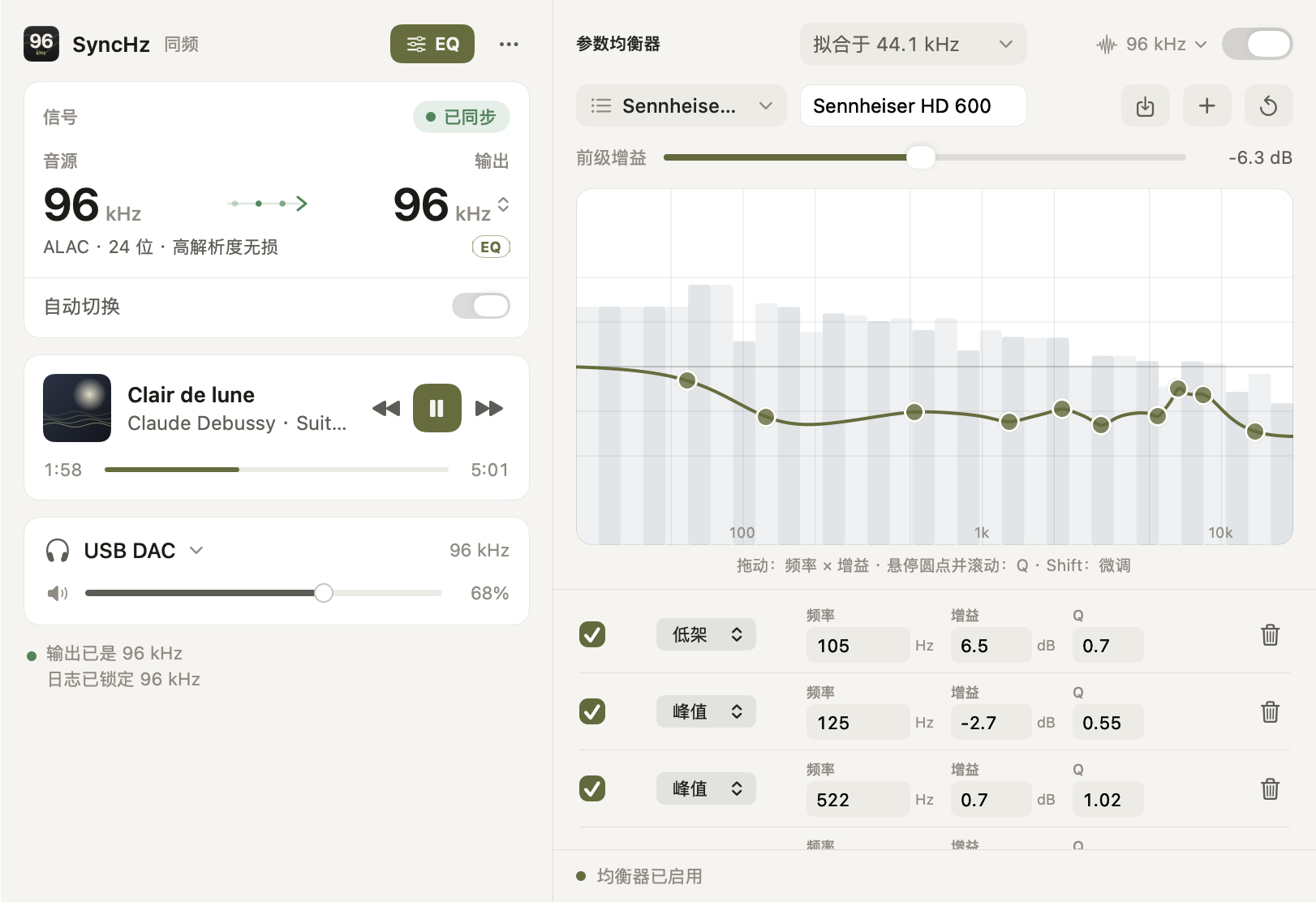The height and width of the screenshot is (902, 1316).
Task: Skip to the previous track
Action: coord(386,408)
